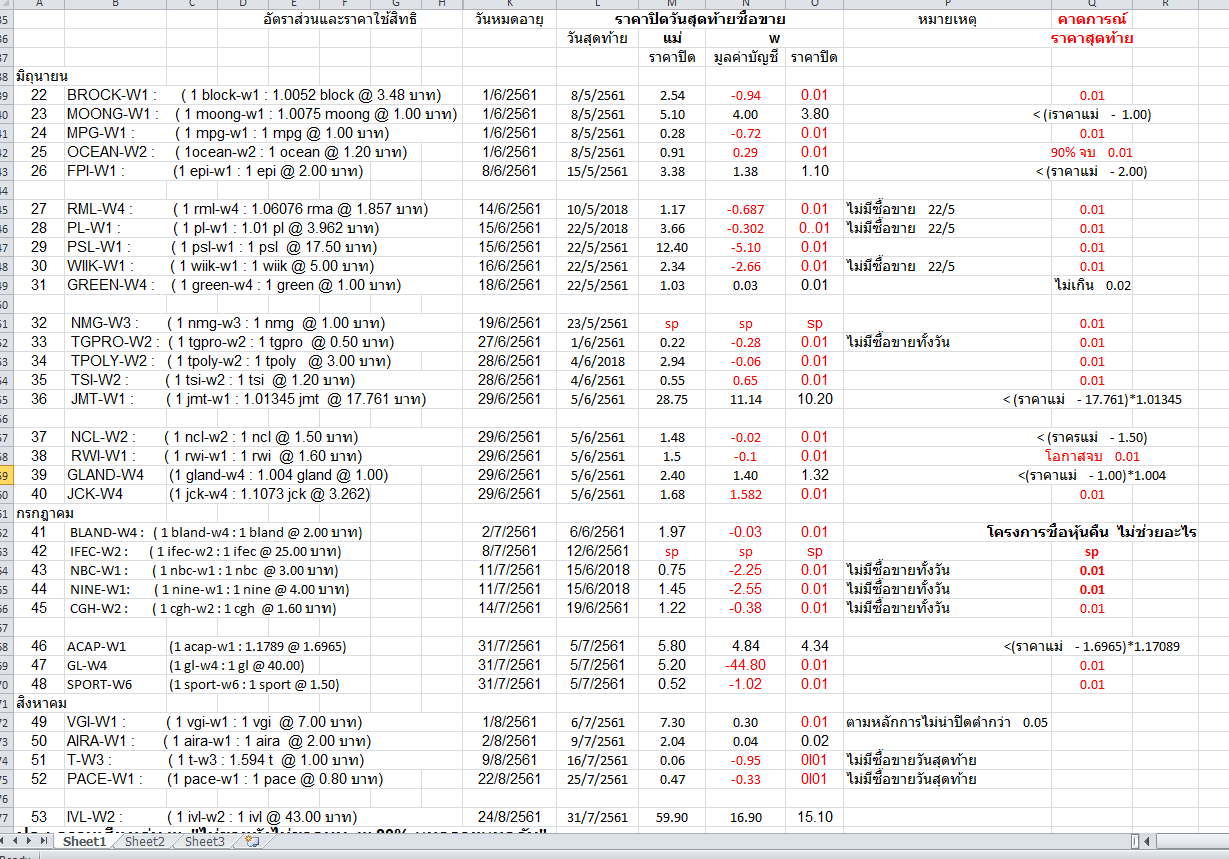The height and width of the screenshot is (859, 1229).
Task: Select column N header
Action: [x=746, y=4]
